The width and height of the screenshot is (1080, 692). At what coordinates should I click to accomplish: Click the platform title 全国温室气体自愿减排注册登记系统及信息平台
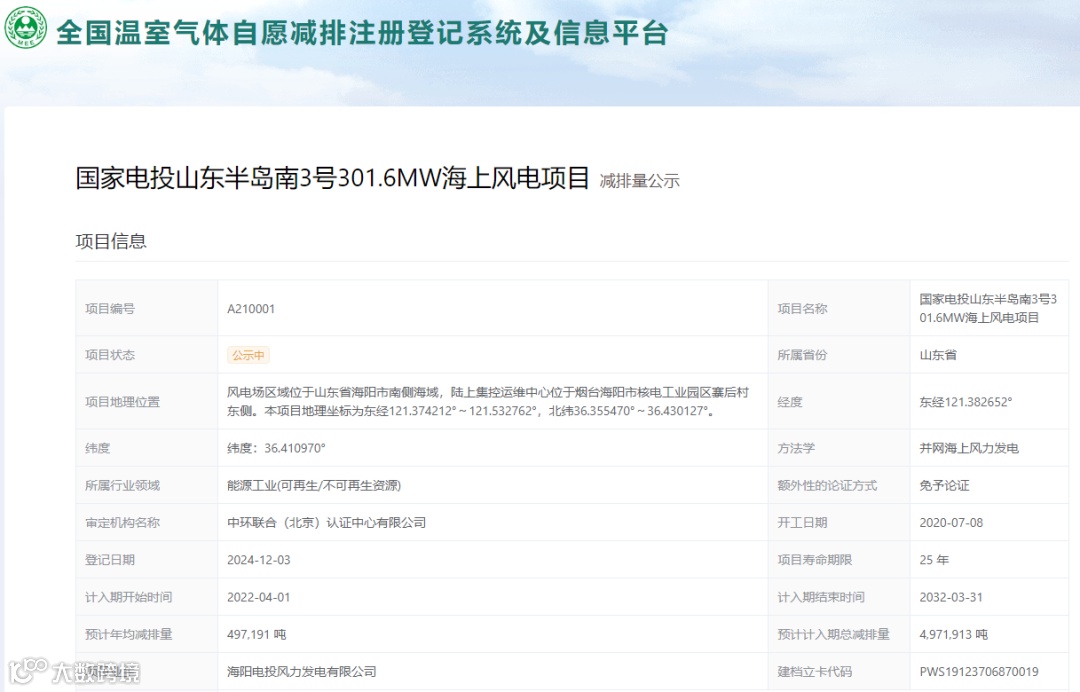coord(362,32)
